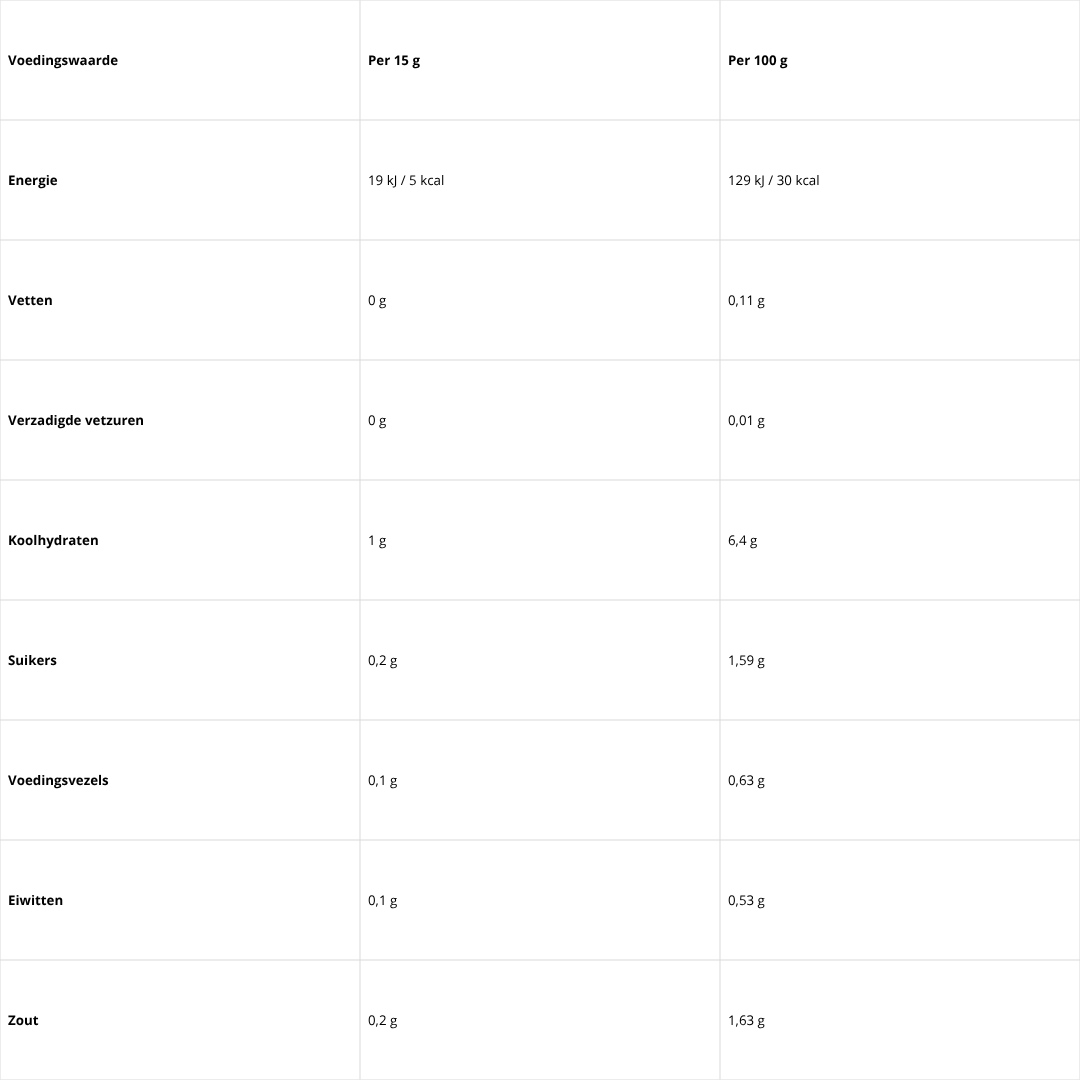The image size is (1080, 1080).
Task: Select the 6,4 g carbohydrates value
Action: point(743,541)
